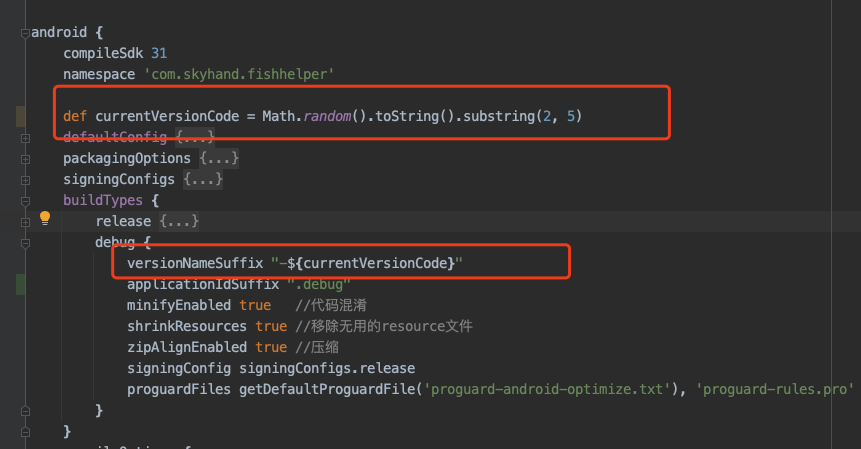Click the light bulb intention icon
The image size is (861, 449).
[x=45, y=218]
